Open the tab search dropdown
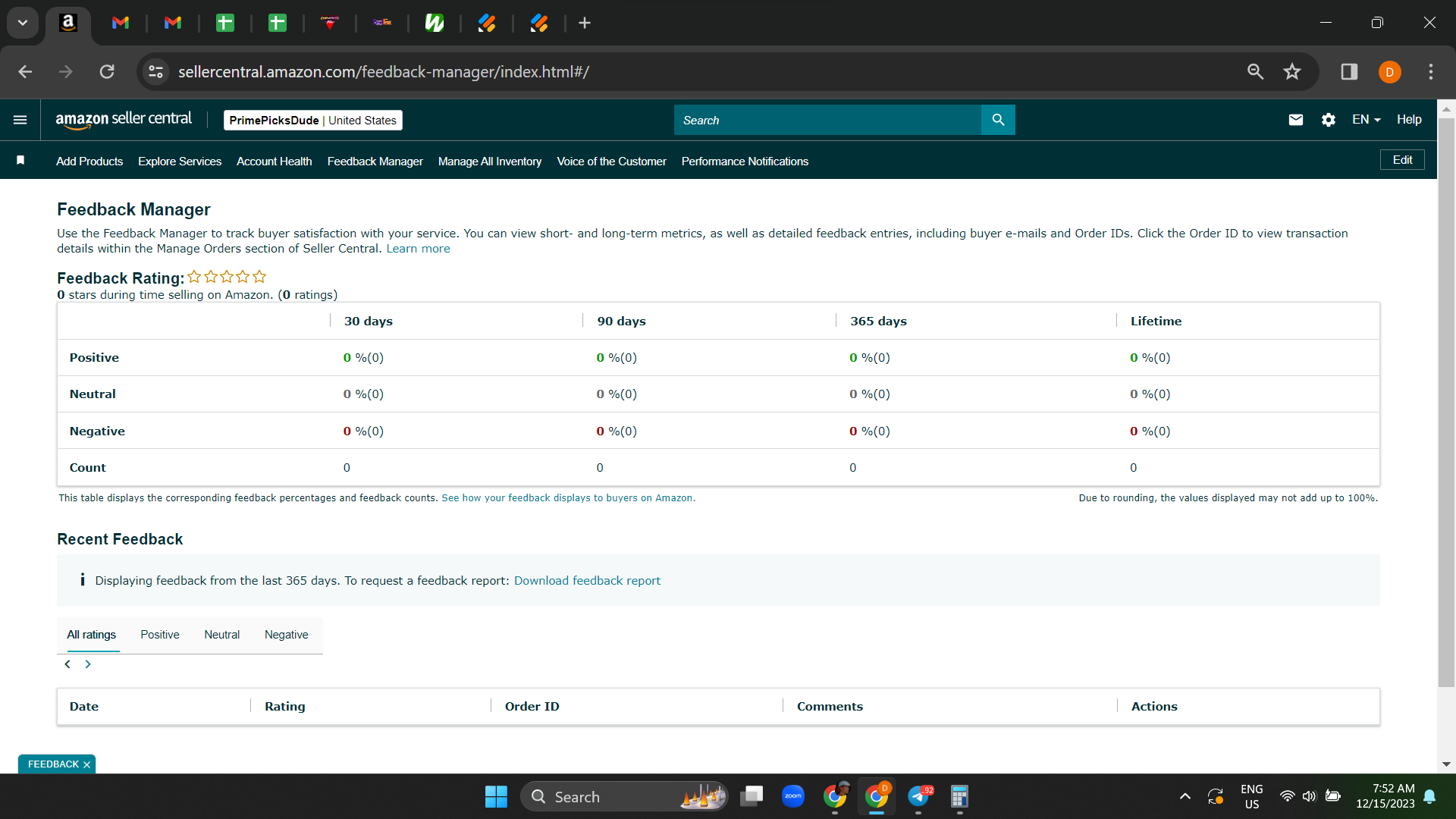This screenshot has height=819, width=1456. pos(23,23)
